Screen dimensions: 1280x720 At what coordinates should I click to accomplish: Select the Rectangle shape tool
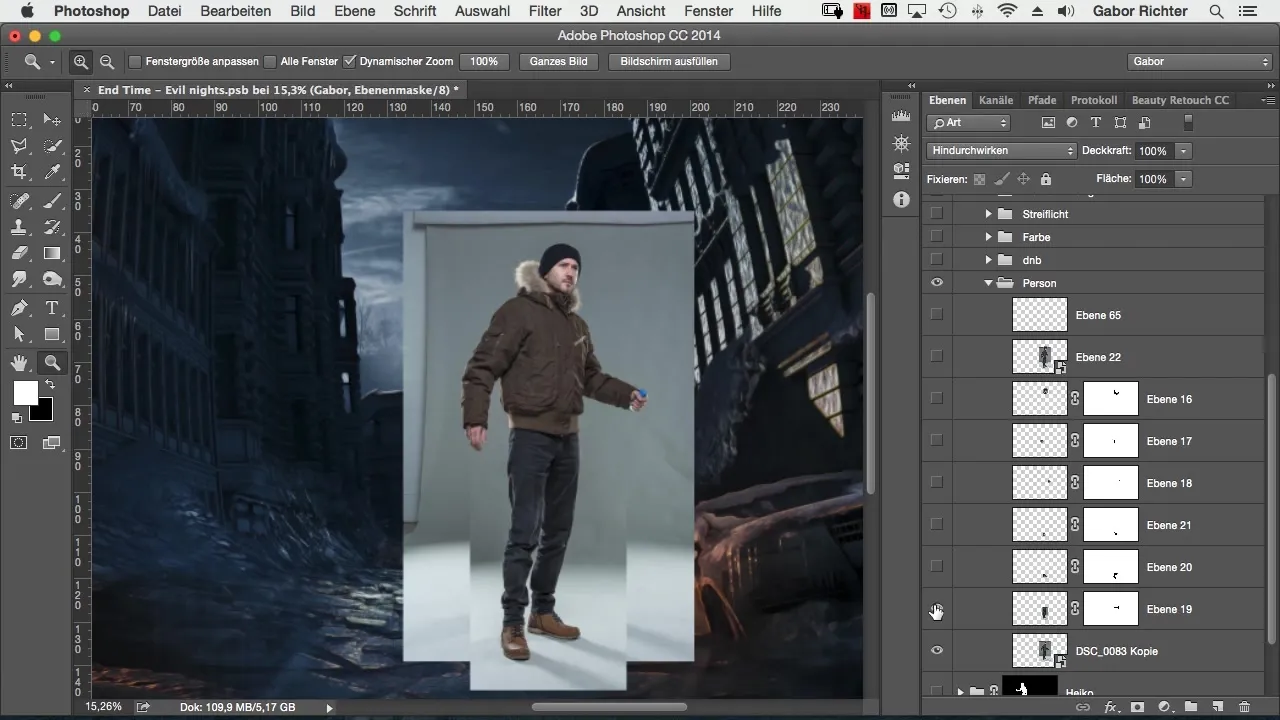(x=53, y=335)
